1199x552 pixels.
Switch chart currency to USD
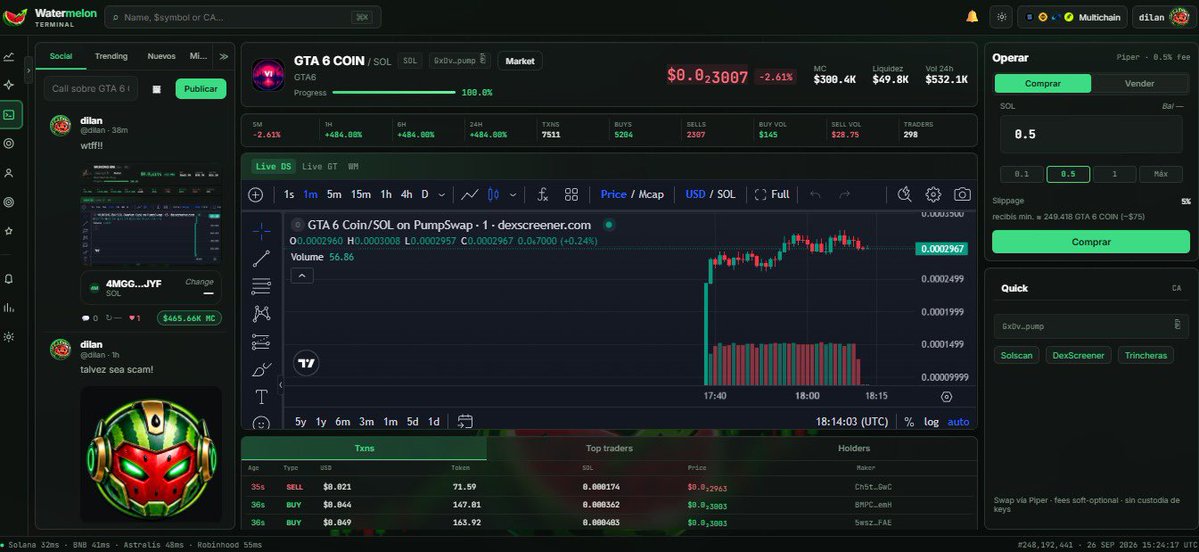[x=695, y=194]
